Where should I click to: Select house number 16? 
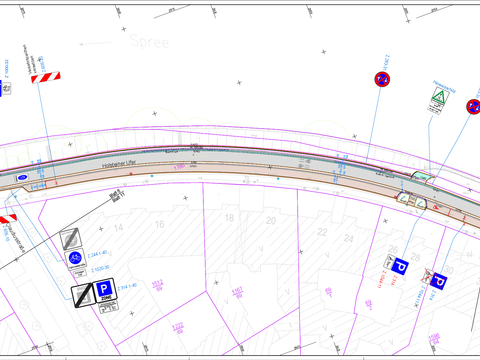(x=160, y=224)
